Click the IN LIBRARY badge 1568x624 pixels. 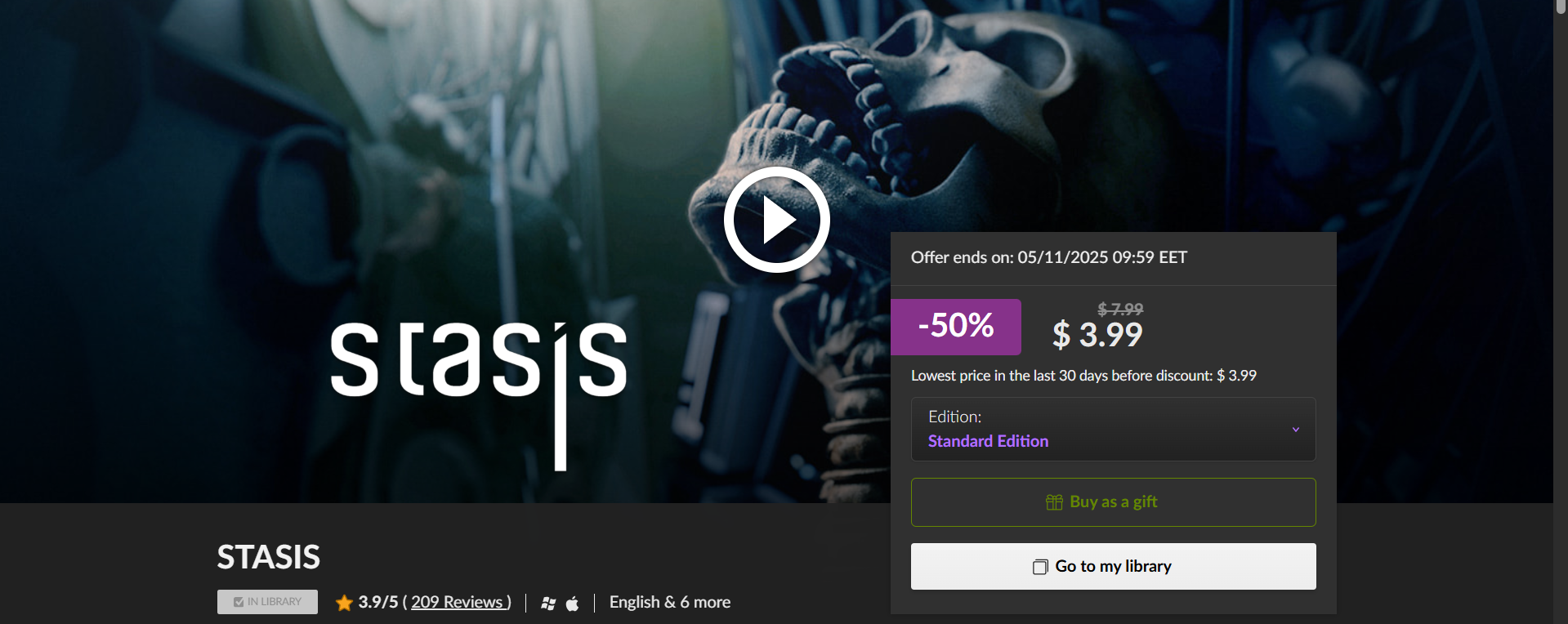267,602
